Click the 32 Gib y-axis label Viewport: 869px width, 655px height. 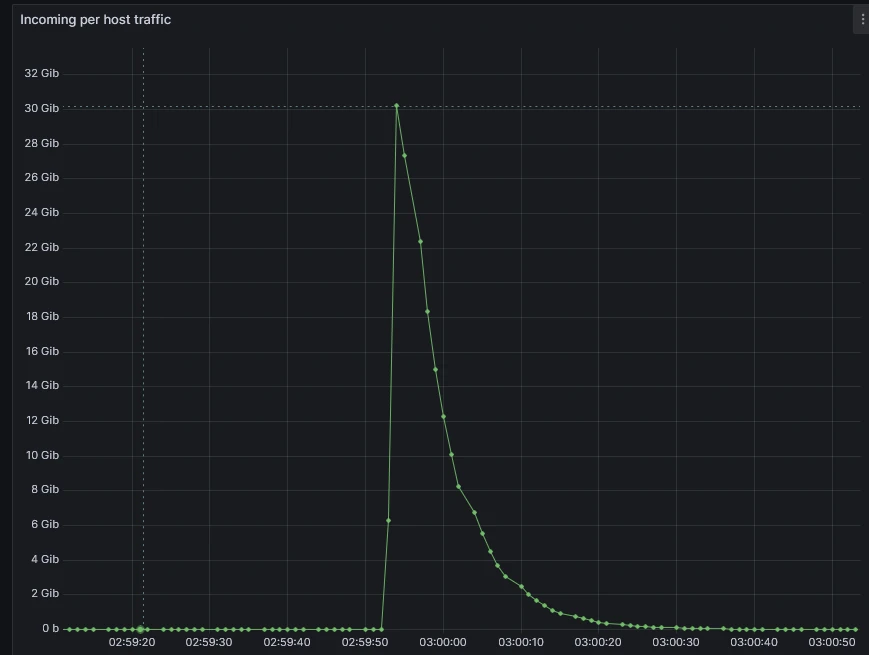[x=41, y=74]
